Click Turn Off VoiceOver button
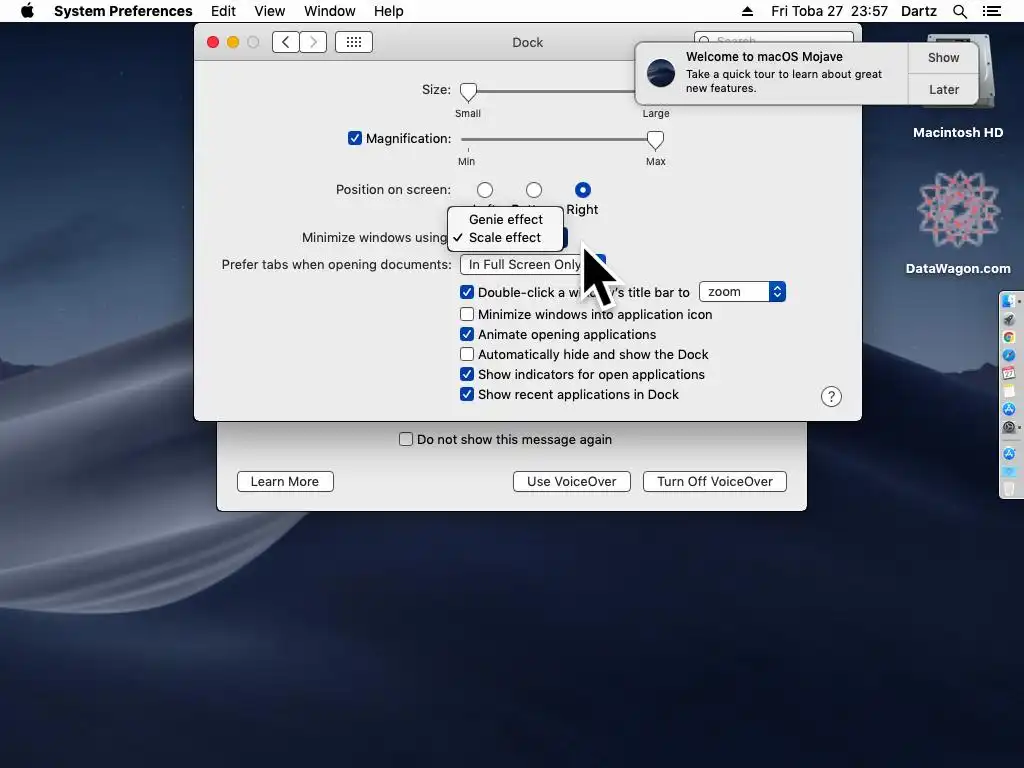The image size is (1024, 768). (715, 481)
